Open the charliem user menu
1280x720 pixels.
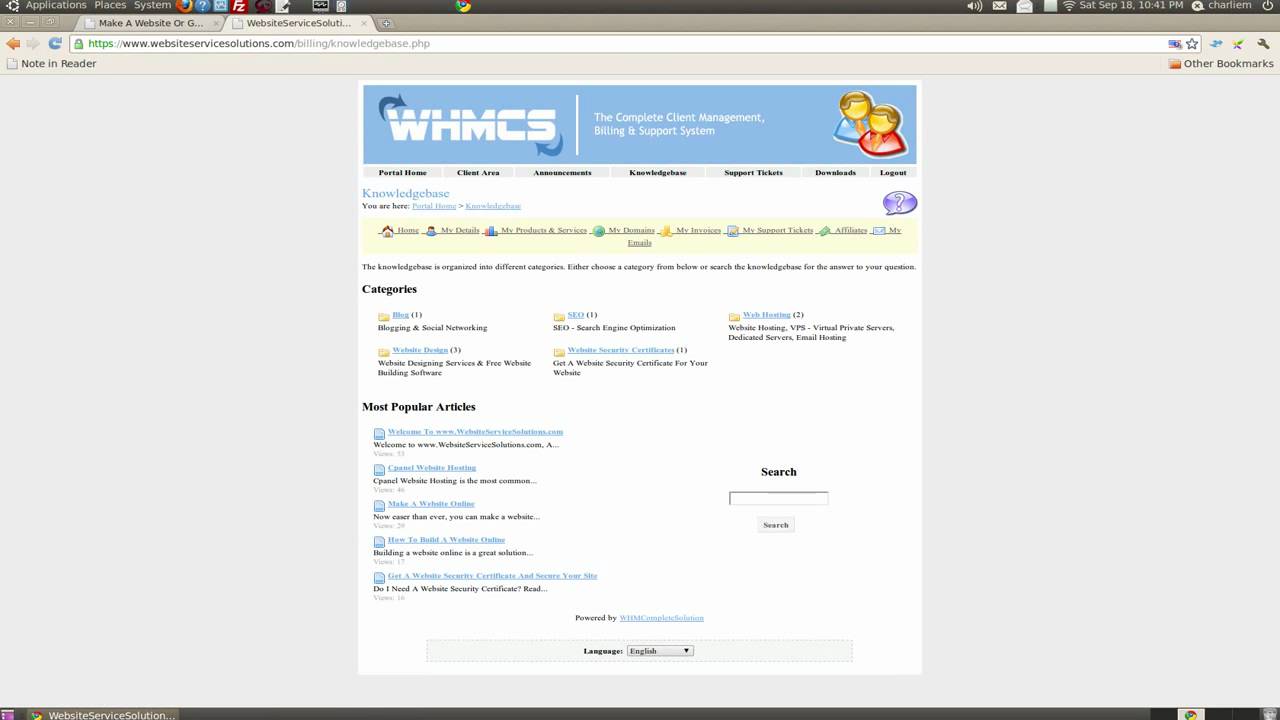[1221, 6]
